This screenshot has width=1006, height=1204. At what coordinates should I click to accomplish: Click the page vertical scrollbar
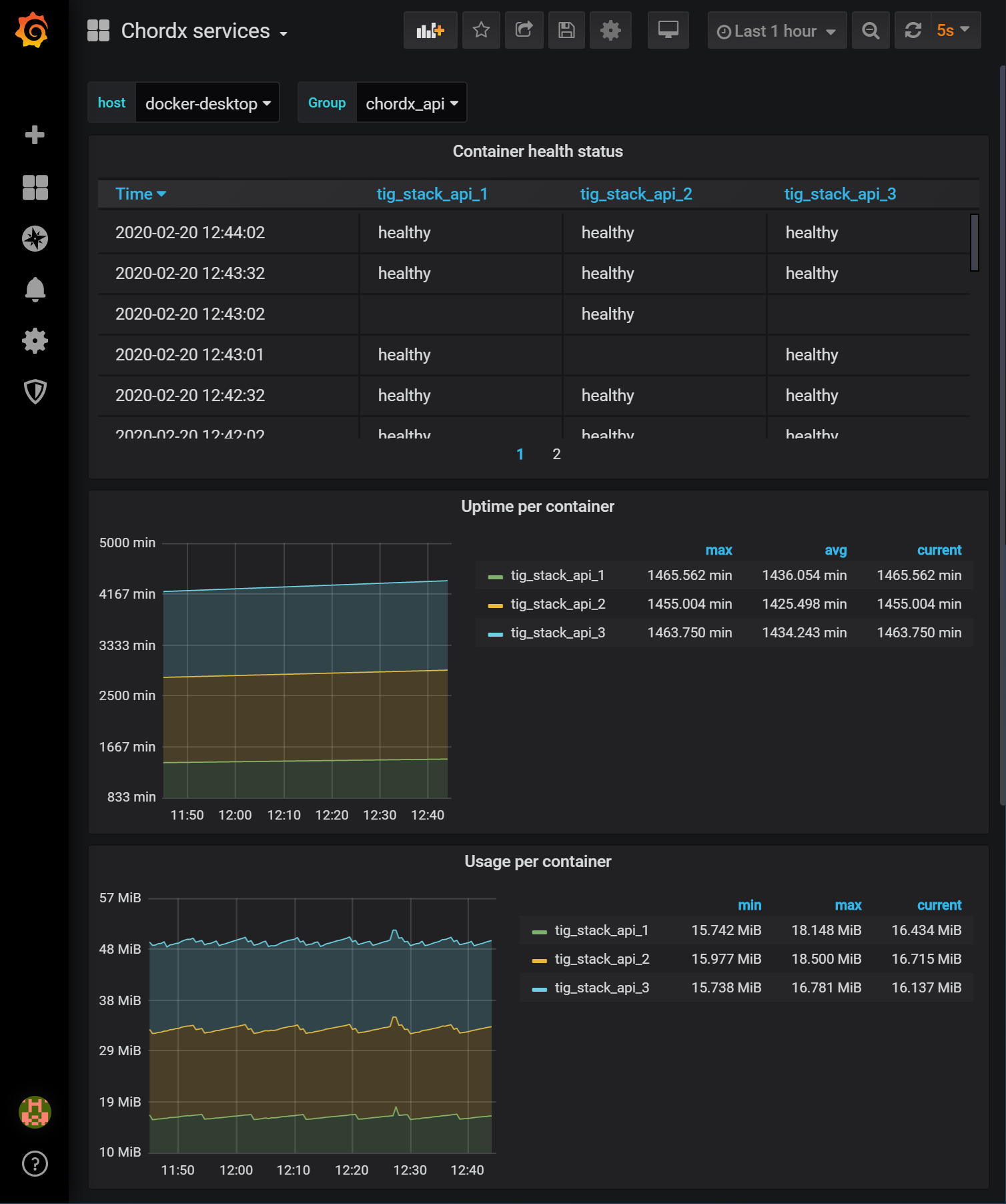coord(1002,434)
